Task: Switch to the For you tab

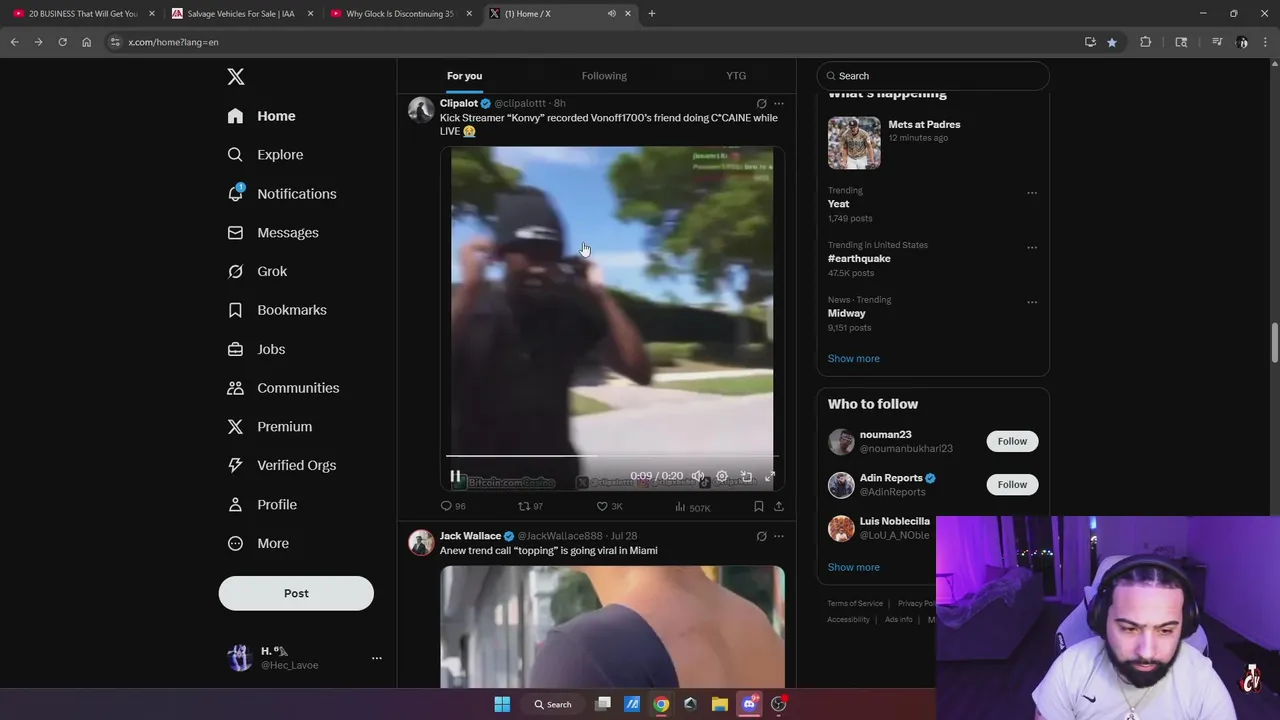Action: (464, 76)
